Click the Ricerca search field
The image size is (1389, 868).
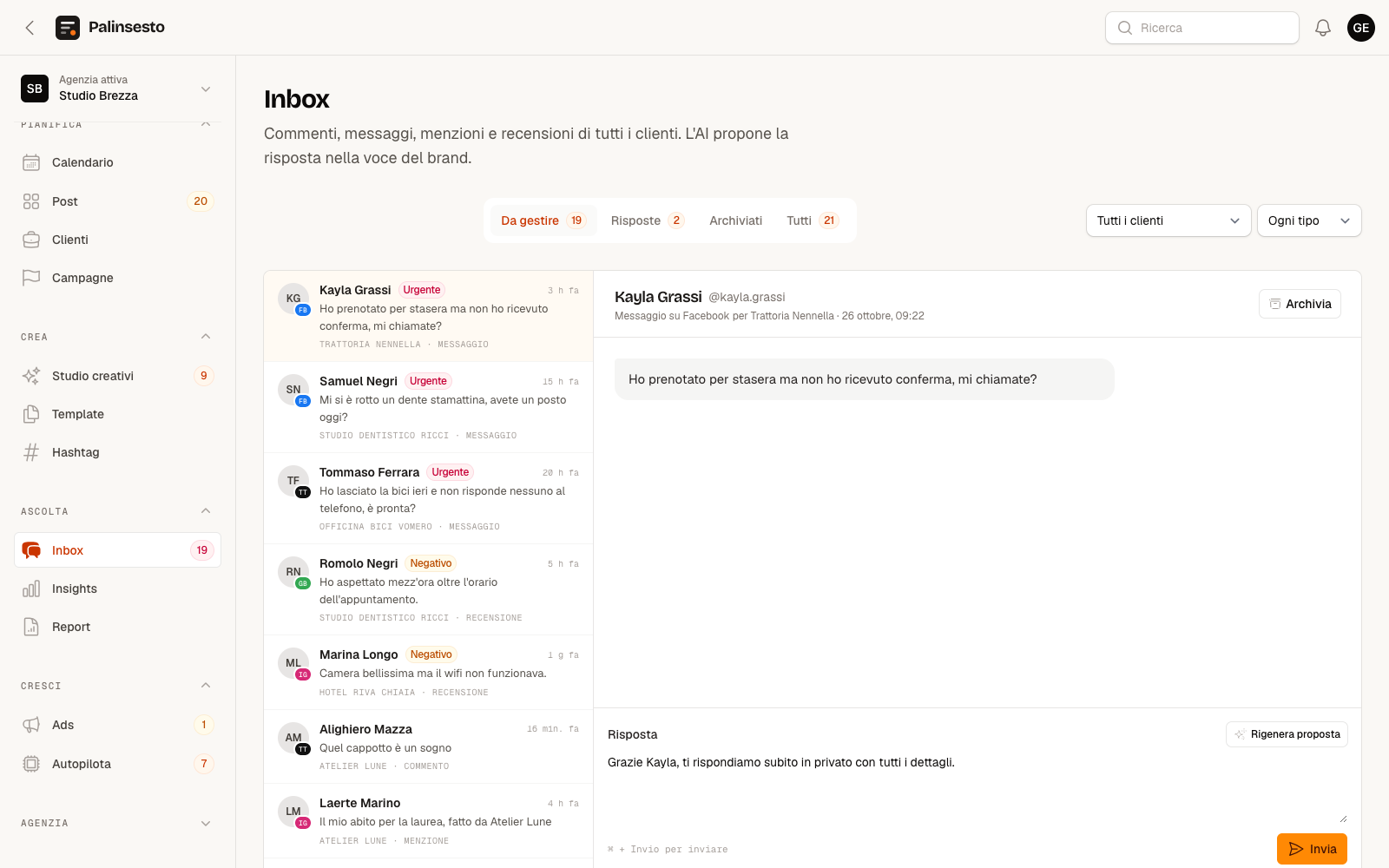click(x=1202, y=28)
